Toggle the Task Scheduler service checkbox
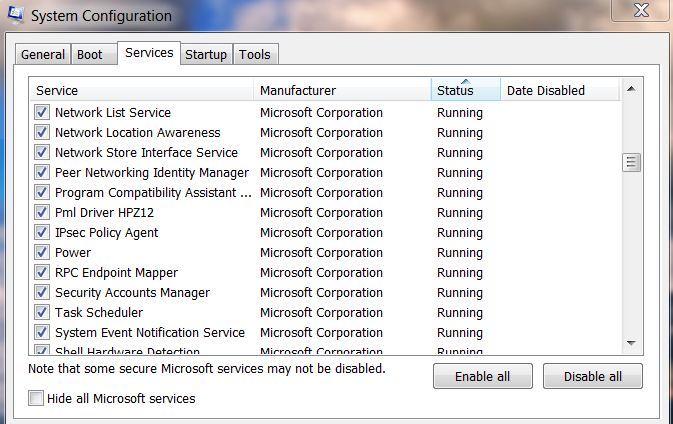Viewport: 673px width, 424px height. click(42, 313)
